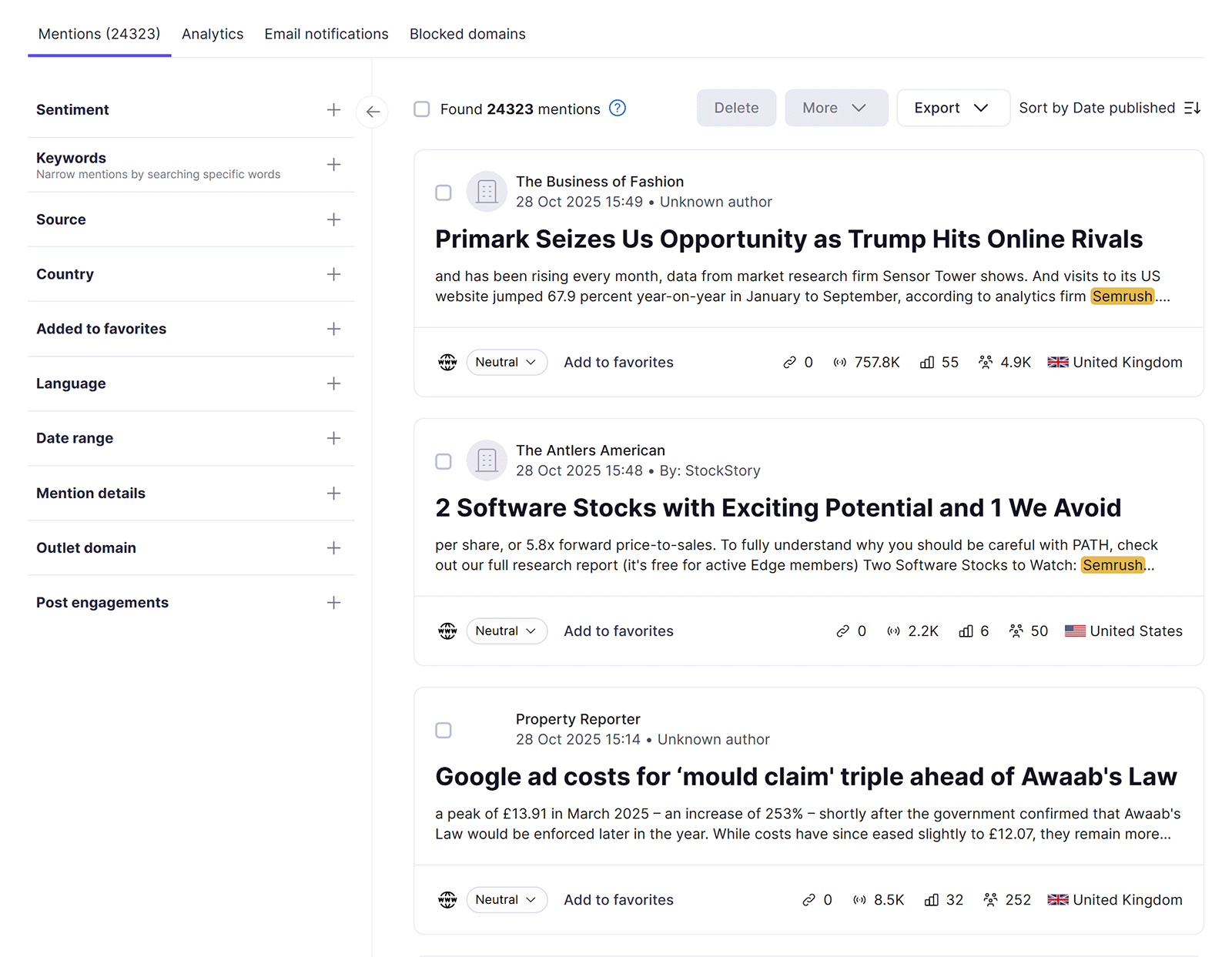Click the globe source icon on the Primark mention

tap(447, 362)
